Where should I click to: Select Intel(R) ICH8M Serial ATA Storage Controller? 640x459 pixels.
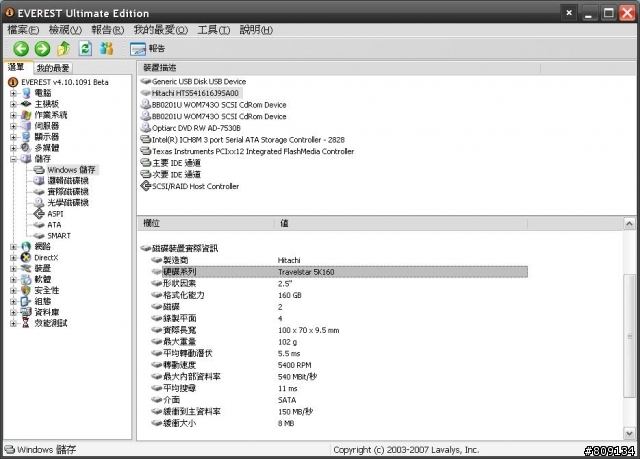(x=248, y=140)
